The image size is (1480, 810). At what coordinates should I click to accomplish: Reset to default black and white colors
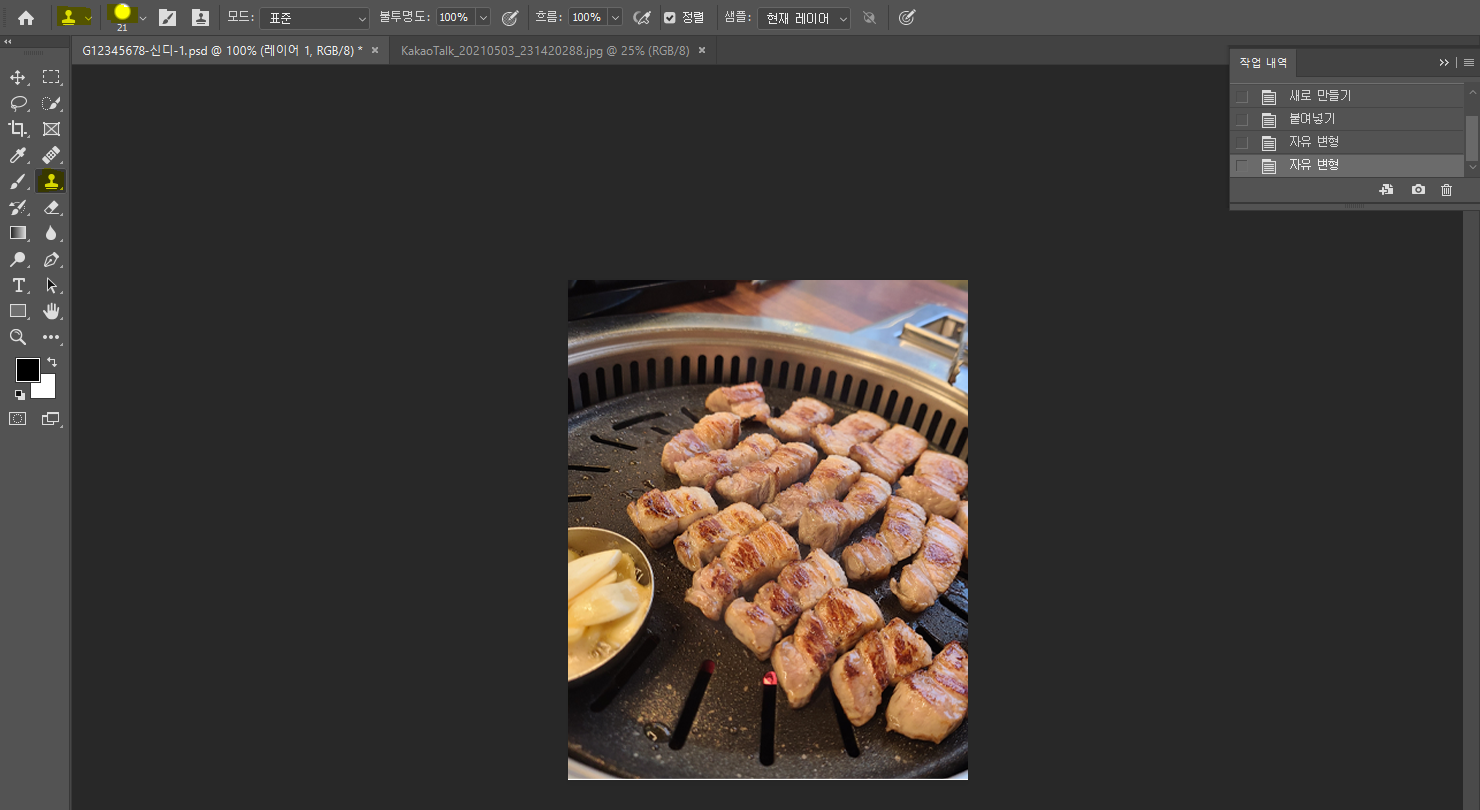click(19, 395)
